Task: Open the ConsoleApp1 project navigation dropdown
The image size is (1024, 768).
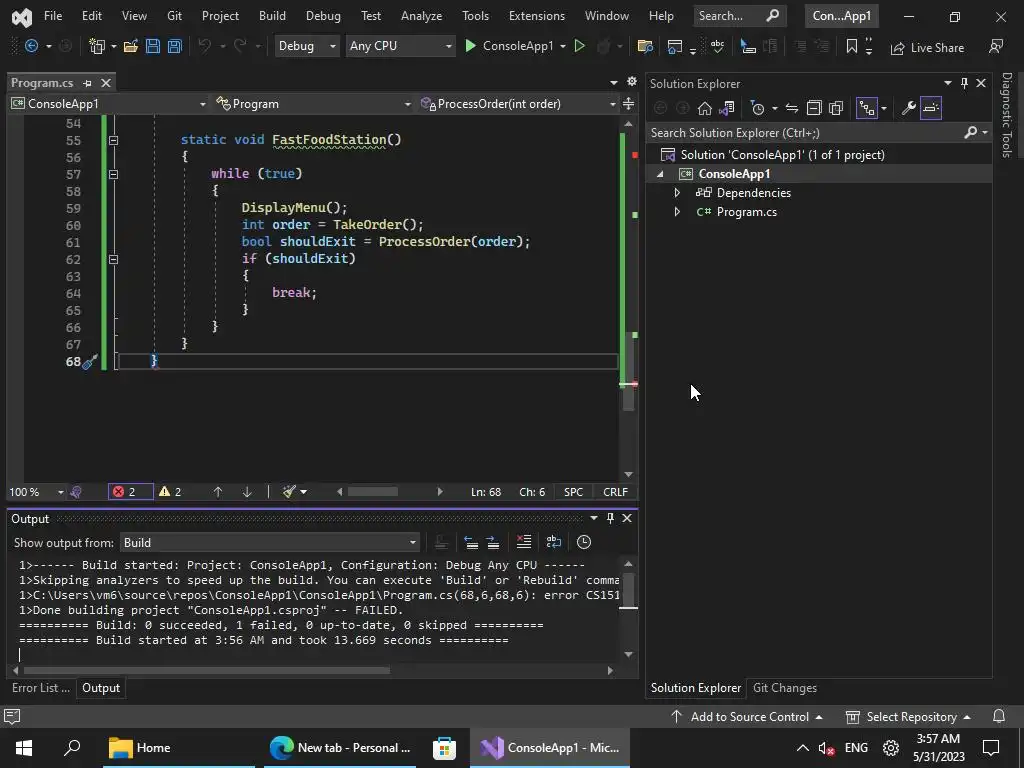Action: 108,104
